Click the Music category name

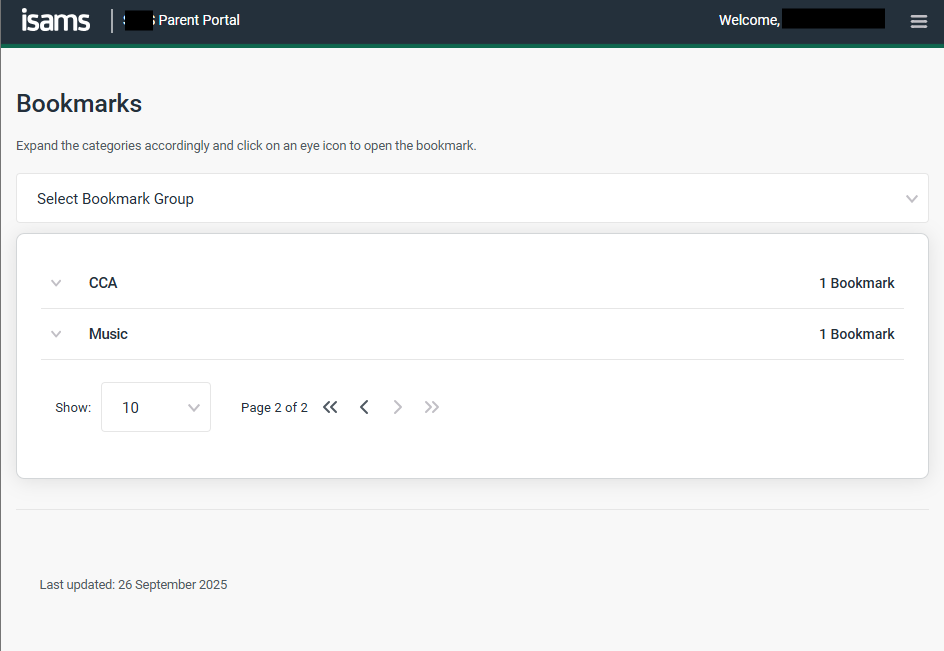click(108, 334)
